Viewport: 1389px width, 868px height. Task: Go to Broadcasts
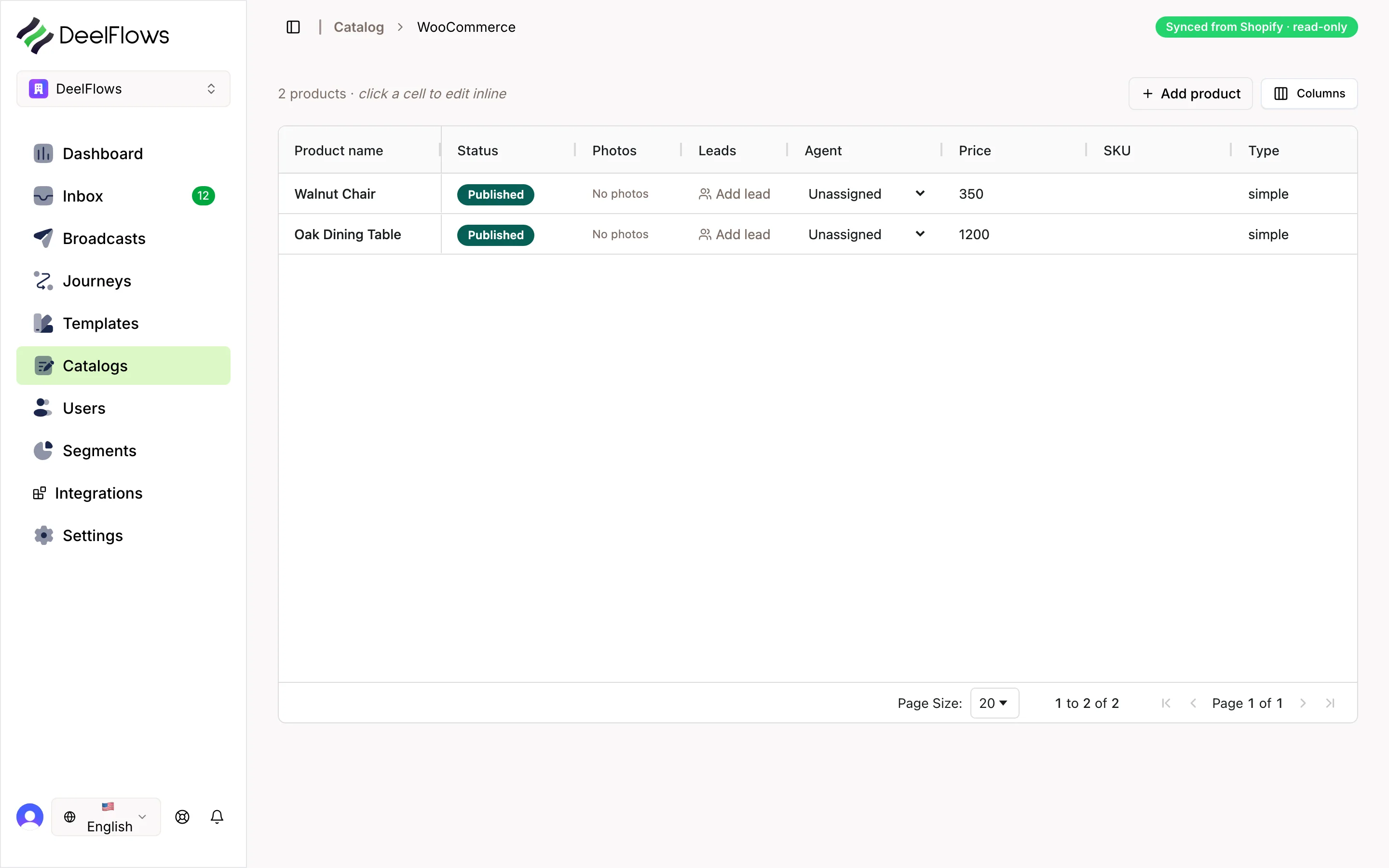[x=123, y=238]
